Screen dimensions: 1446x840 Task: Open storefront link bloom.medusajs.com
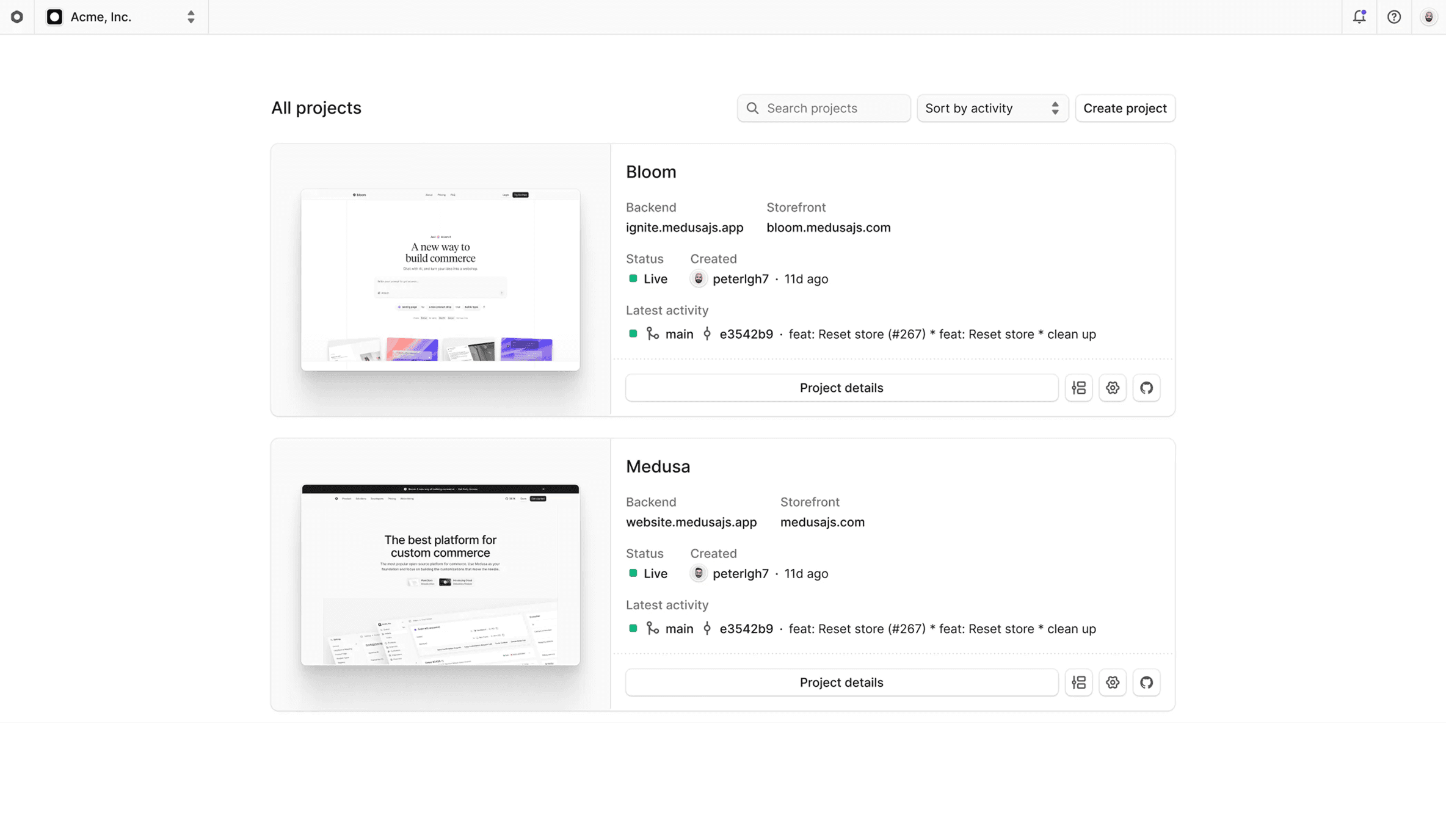pos(829,228)
